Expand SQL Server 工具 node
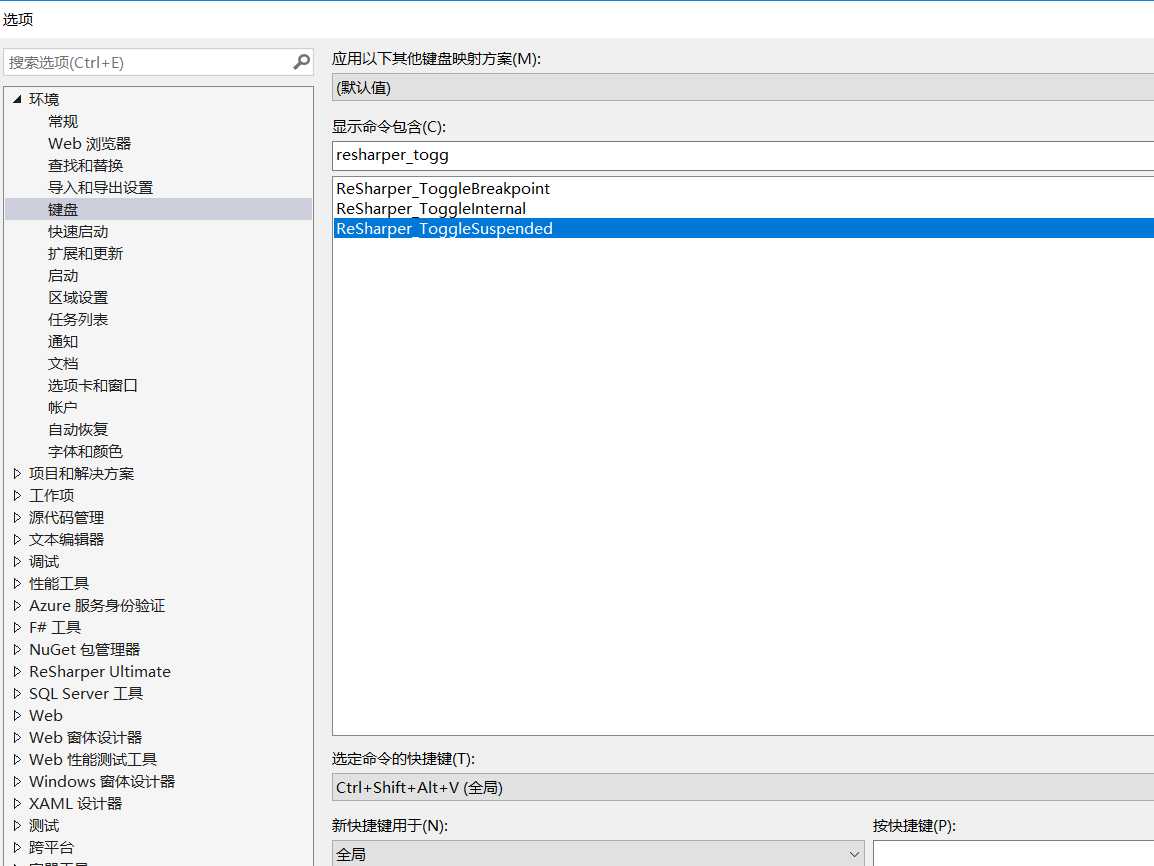The height and width of the screenshot is (866, 1154). pyautogui.click(x=17, y=694)
